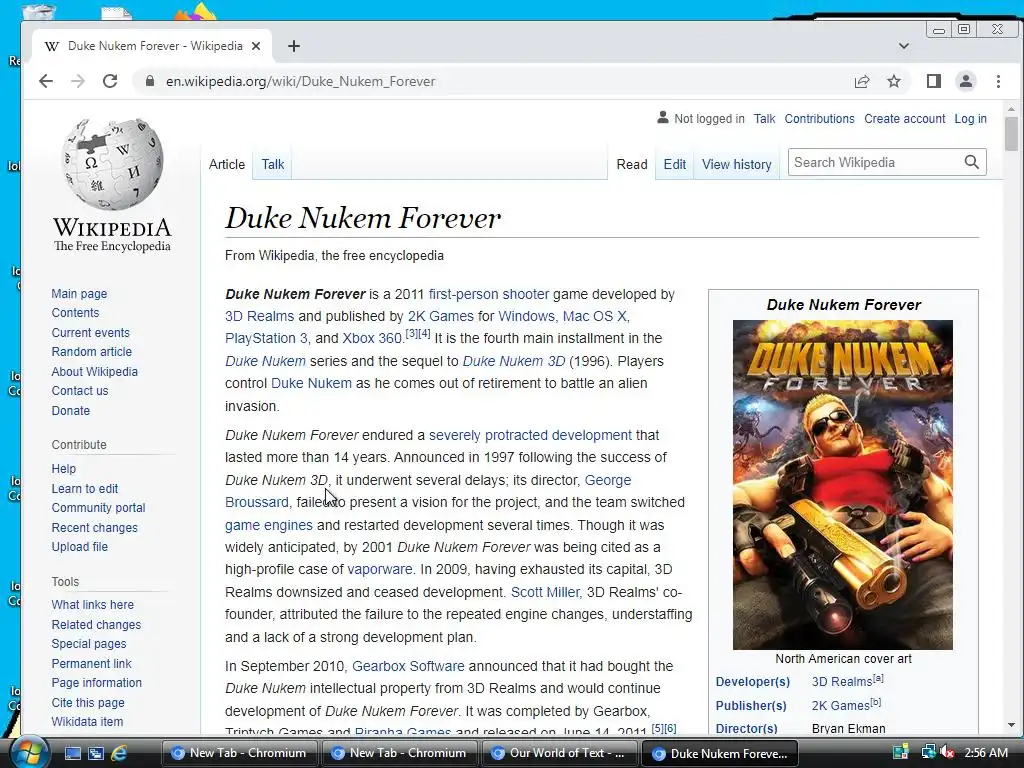This screenshot has width=1024, height=768.
Task: Click the Donate sidebar link
Action: click(x=71, y=411)
